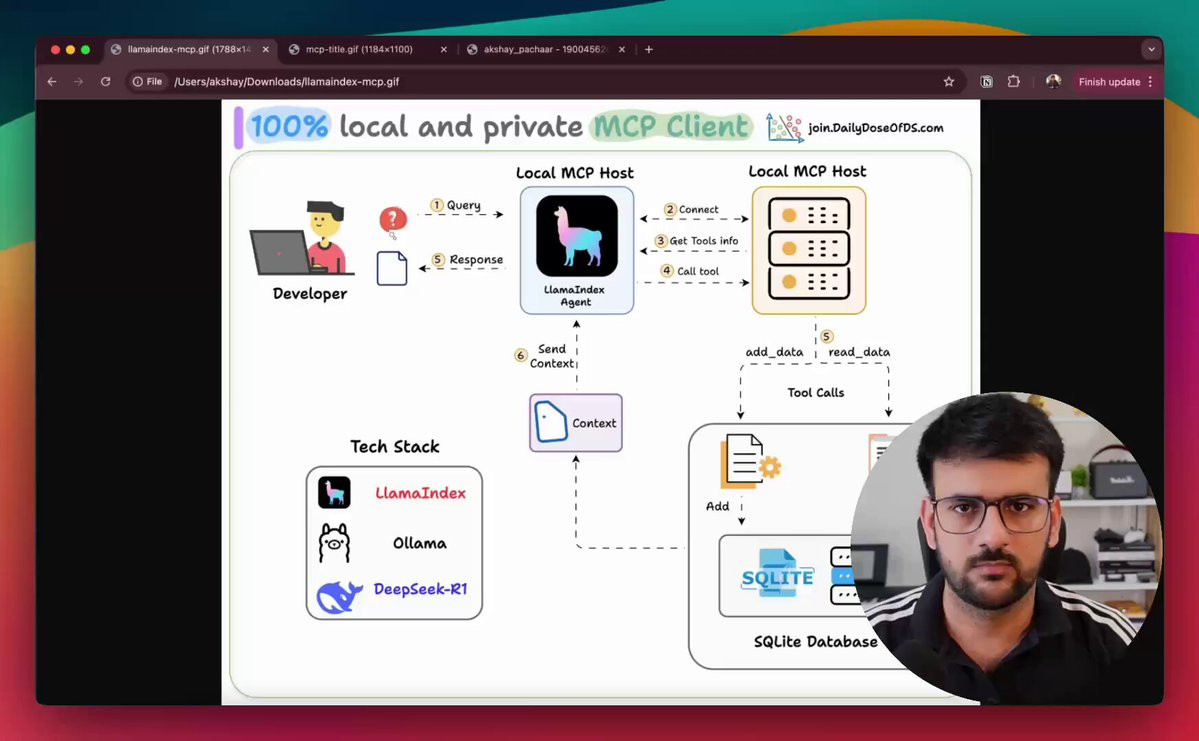Click the blank document Response icon
Viewport: 1199px width, 741px height.
click(x=392, y=268)
